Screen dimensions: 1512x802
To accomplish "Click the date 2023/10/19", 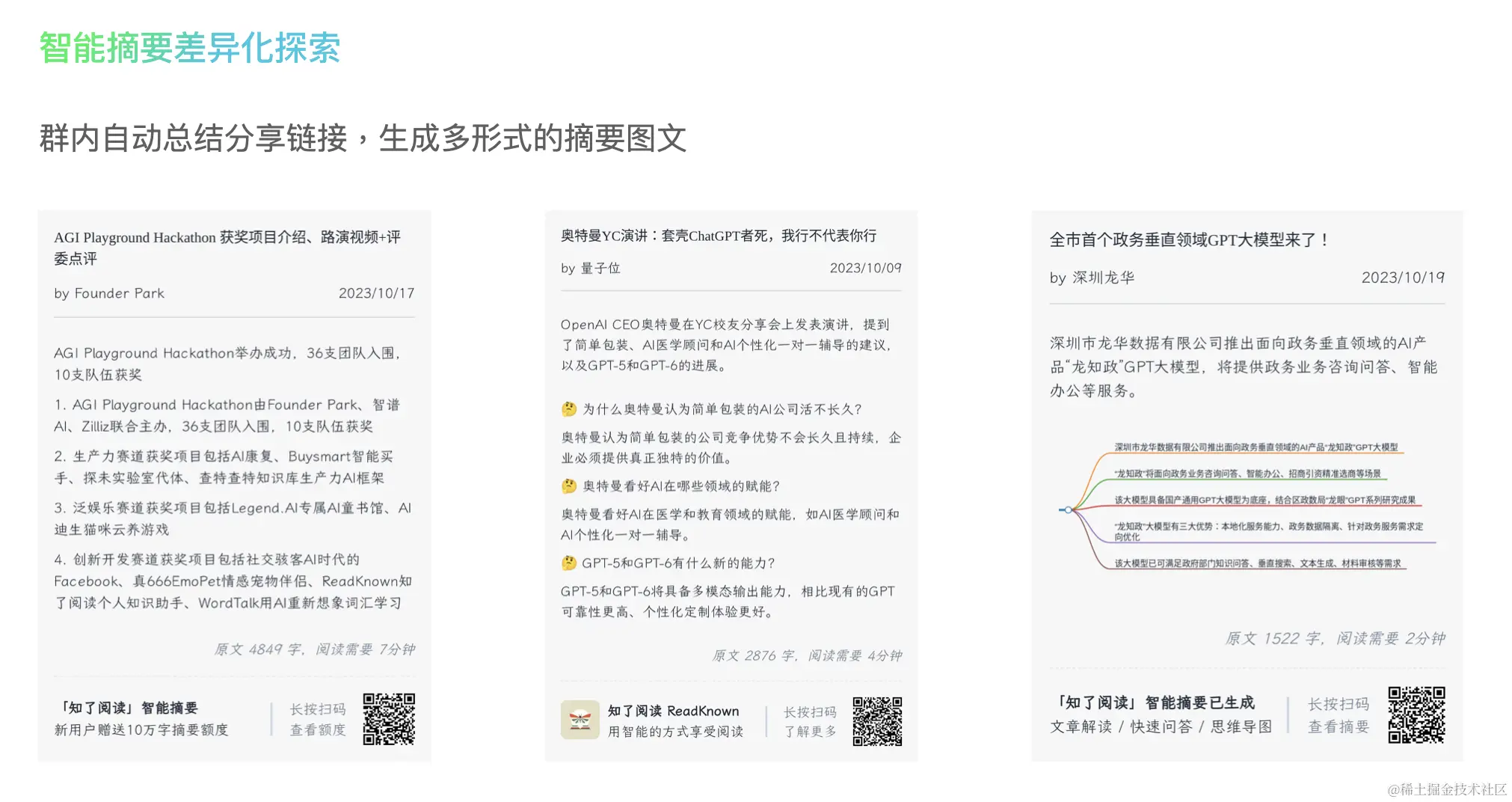I will 1403,278.
